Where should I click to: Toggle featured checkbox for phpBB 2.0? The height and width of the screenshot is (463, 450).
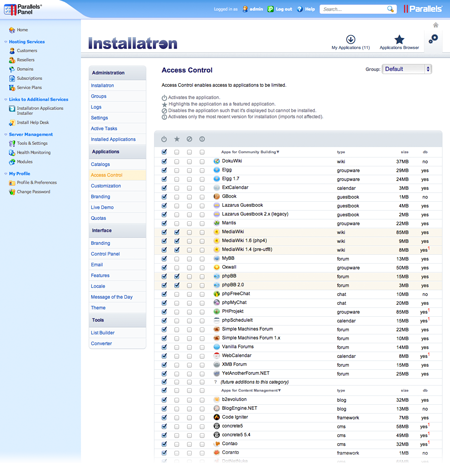coord(177,285)
